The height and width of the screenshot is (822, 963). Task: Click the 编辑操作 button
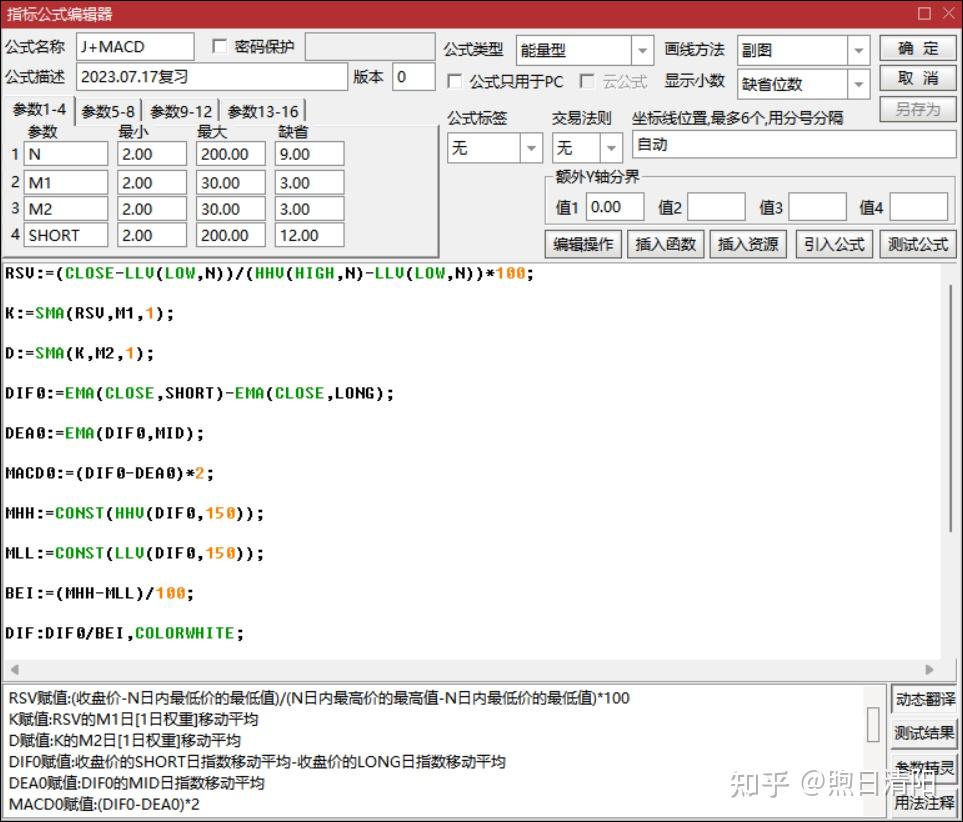[583, 243]
